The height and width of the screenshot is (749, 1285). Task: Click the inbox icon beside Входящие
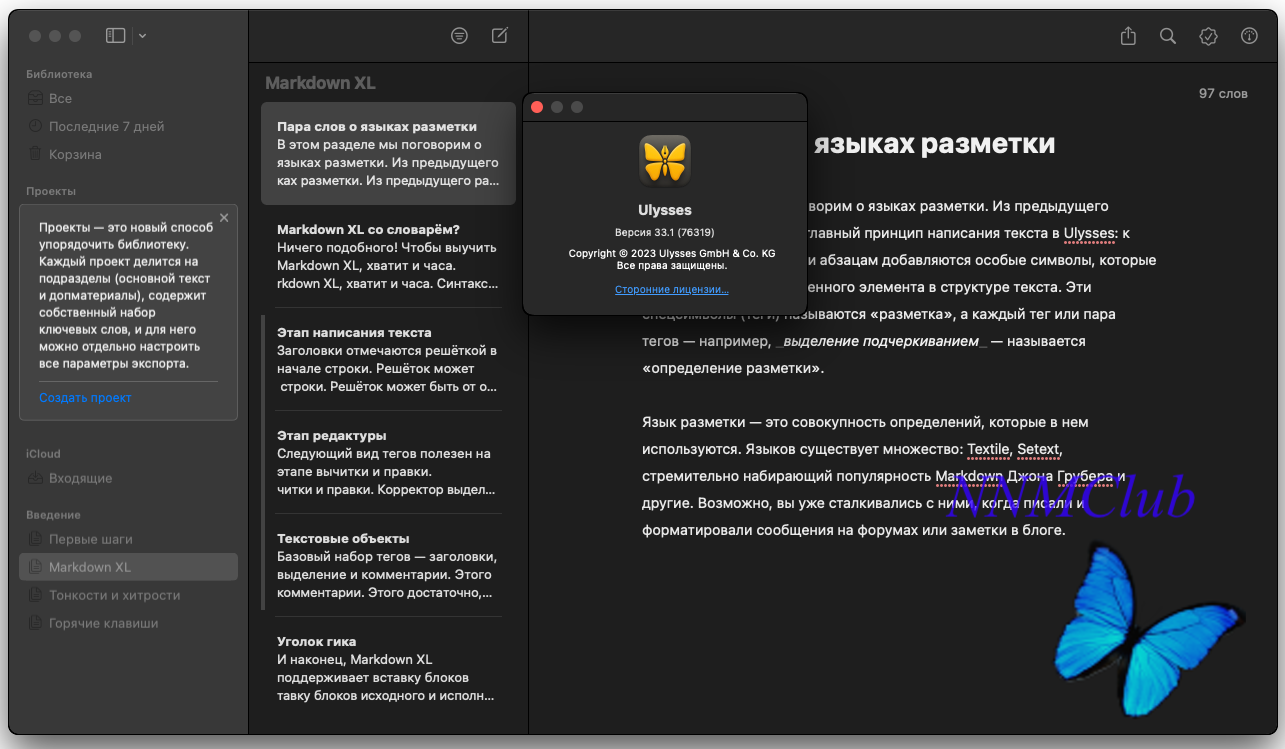coord(36,479)
